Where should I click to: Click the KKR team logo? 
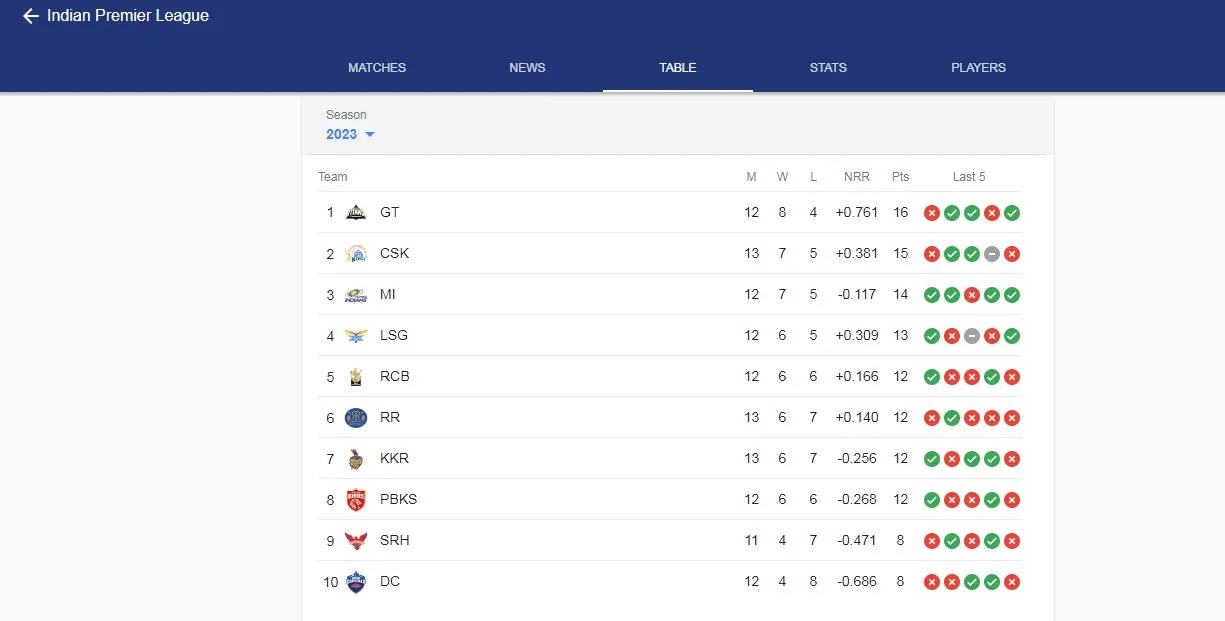tap(356, 459)
